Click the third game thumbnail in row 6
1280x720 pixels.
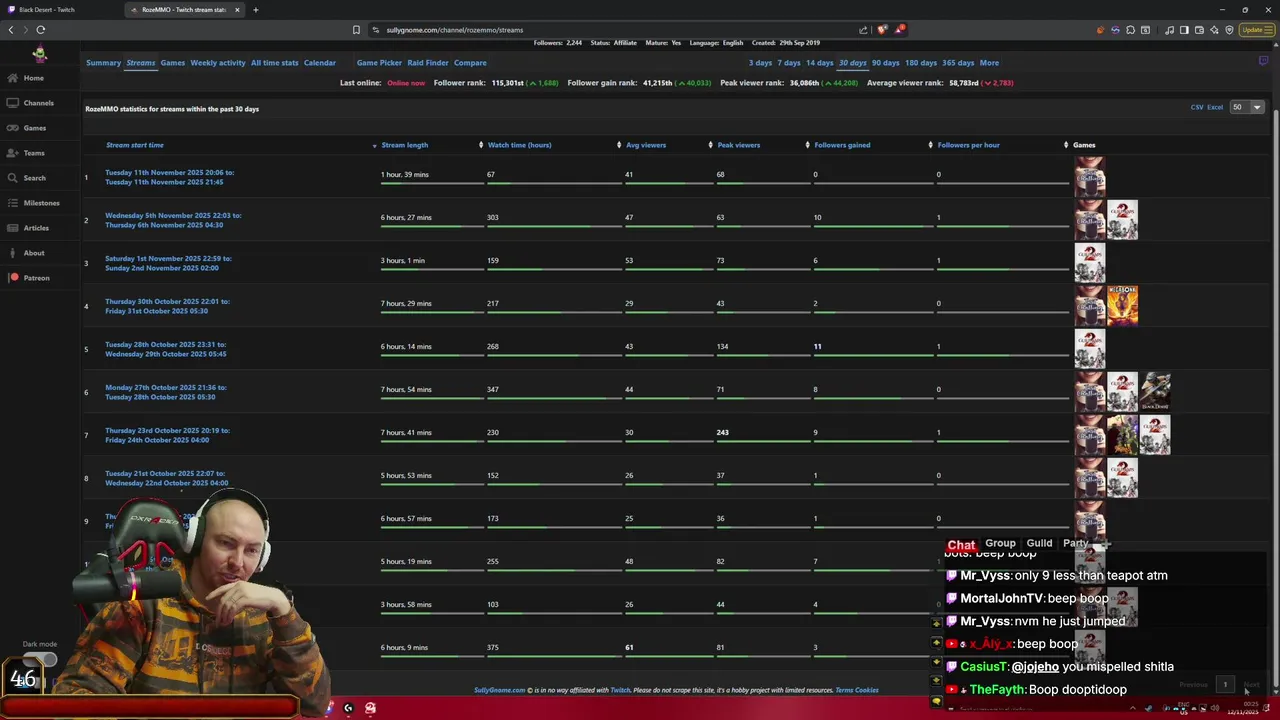click(x=1155, y=391)
